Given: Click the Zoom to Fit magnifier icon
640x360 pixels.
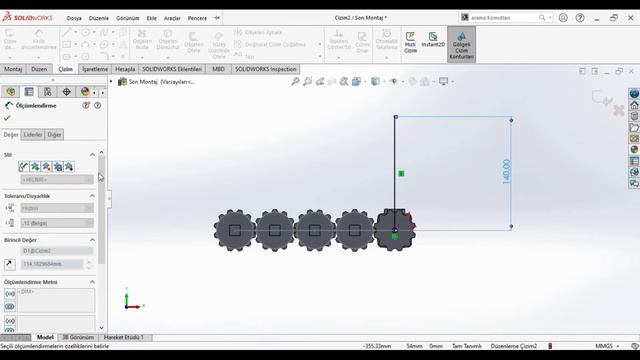Looking at the screenshot, I should (295, 82).
